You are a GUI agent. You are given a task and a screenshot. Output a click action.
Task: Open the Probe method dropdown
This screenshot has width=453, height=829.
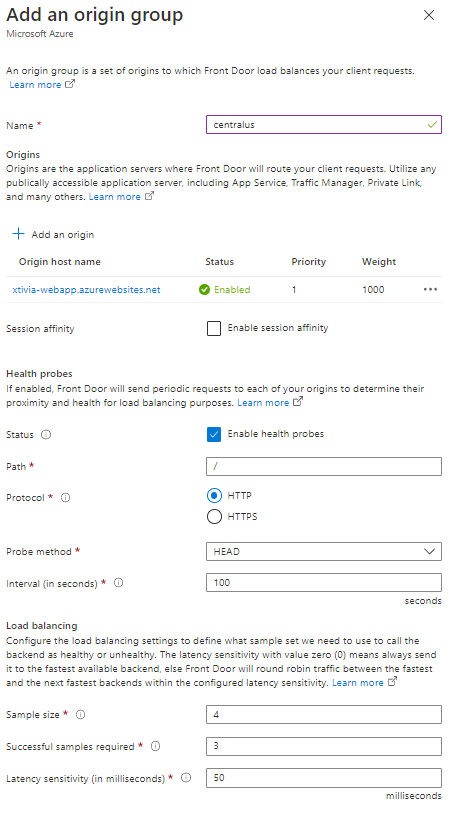[323, 551]
